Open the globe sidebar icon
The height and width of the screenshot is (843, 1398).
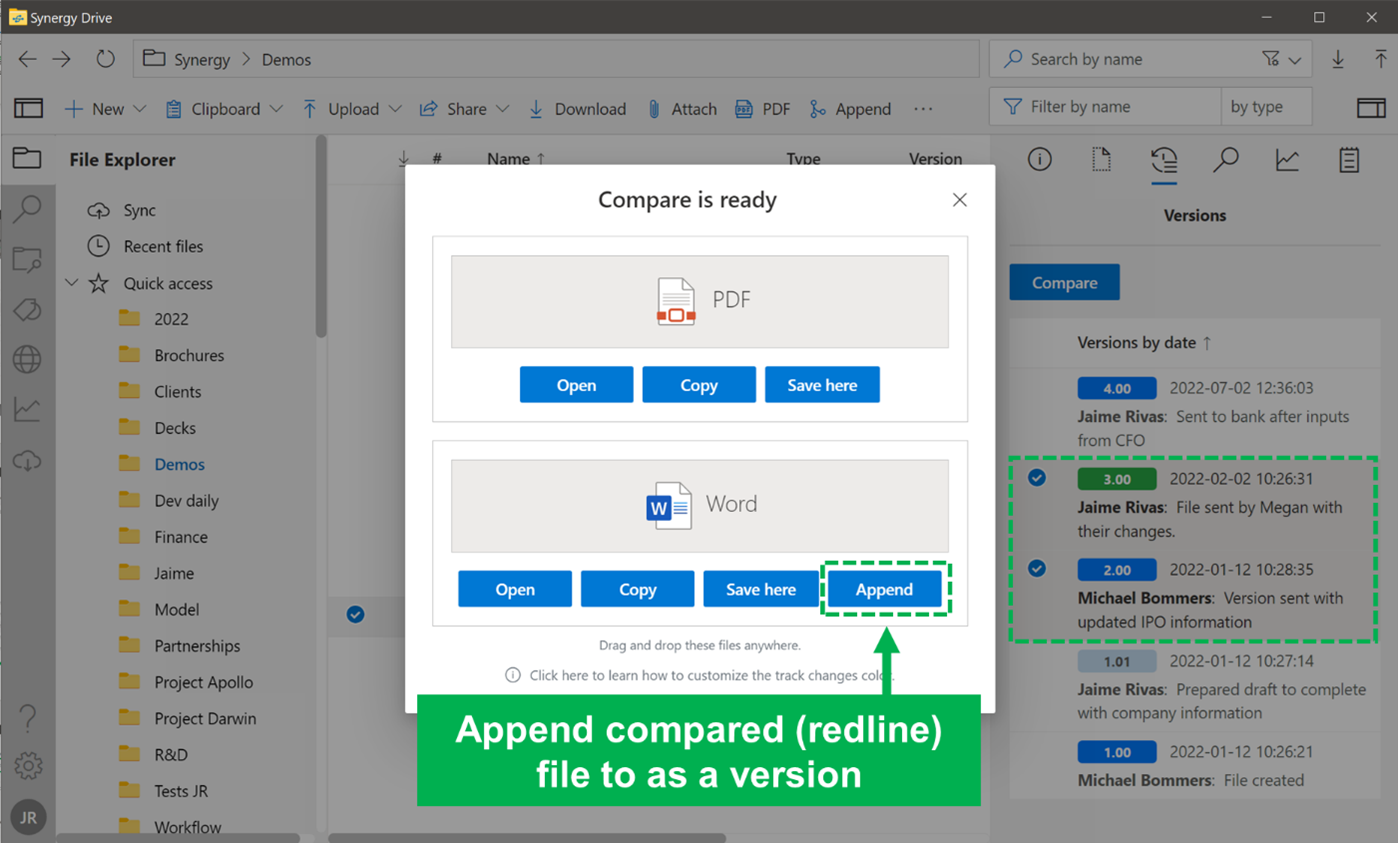coord(27,359)
